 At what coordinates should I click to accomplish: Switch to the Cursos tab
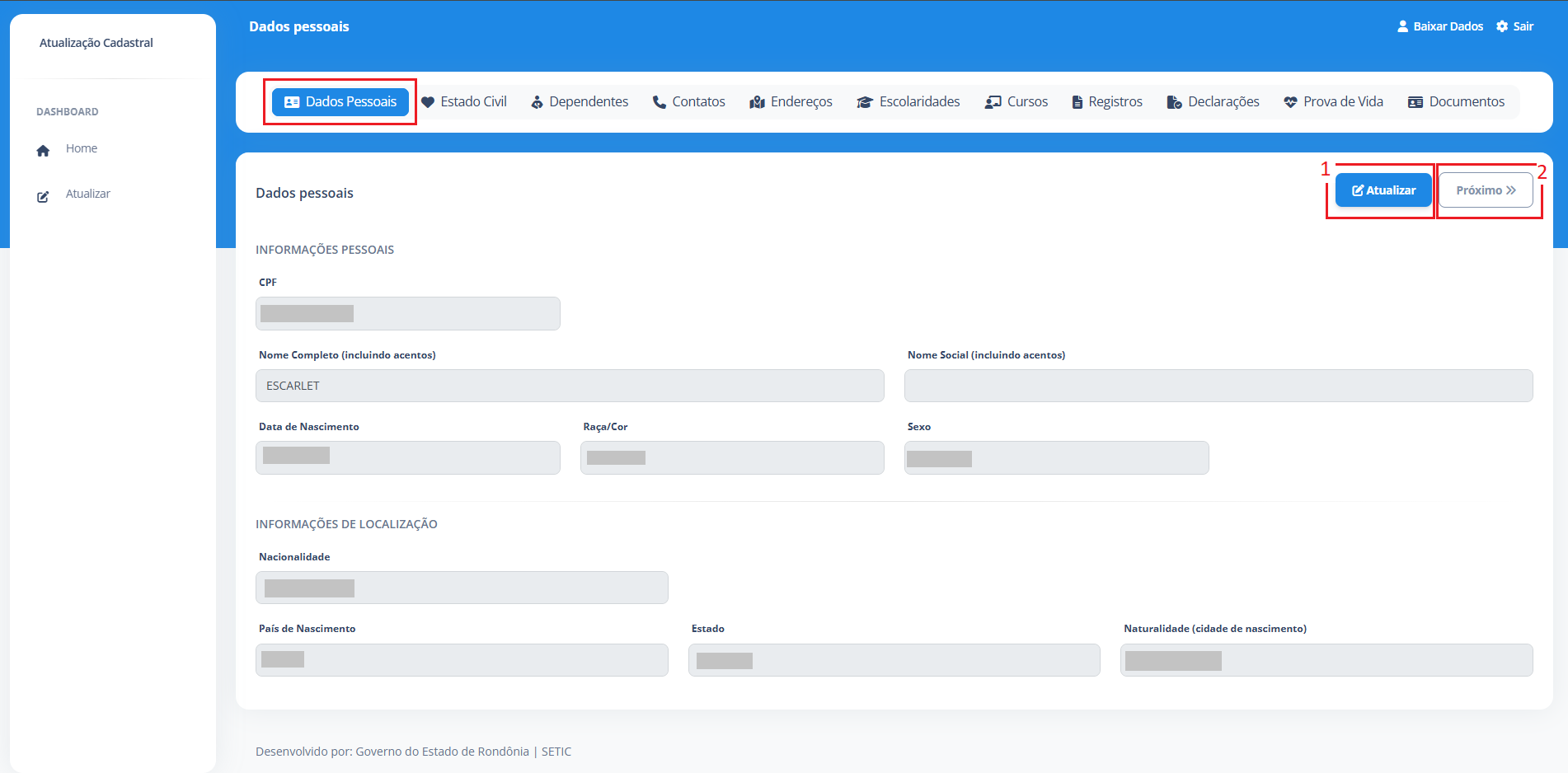click(x=1016, y=102)
